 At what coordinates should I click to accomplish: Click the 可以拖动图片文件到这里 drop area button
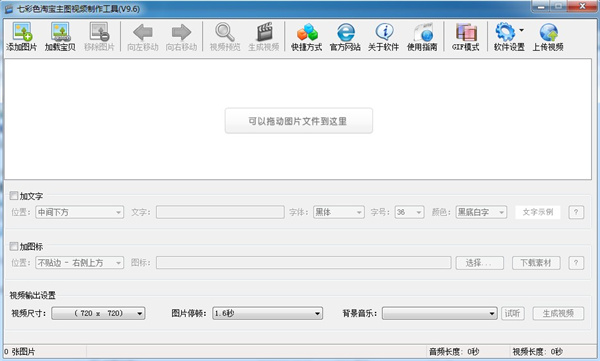click(x=298, y=121)
